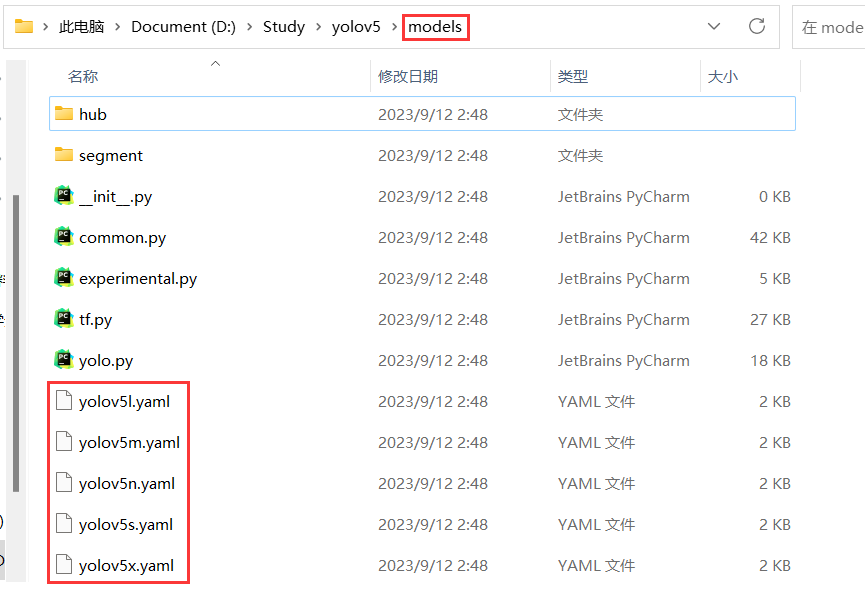The image size is (865, 591).
Task: Click the 42 KB size of common.py
Action: tap(770, 238)
